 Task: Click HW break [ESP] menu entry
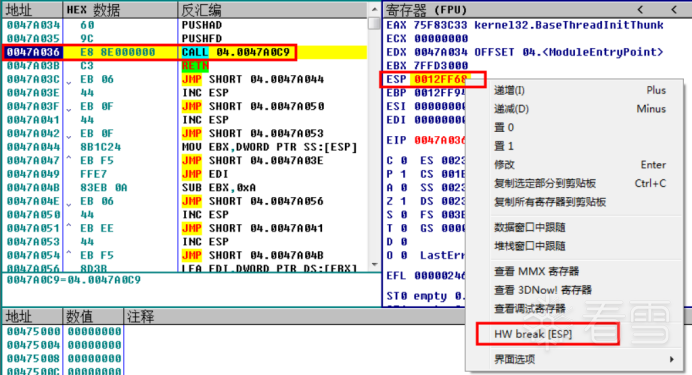point(533,334)
